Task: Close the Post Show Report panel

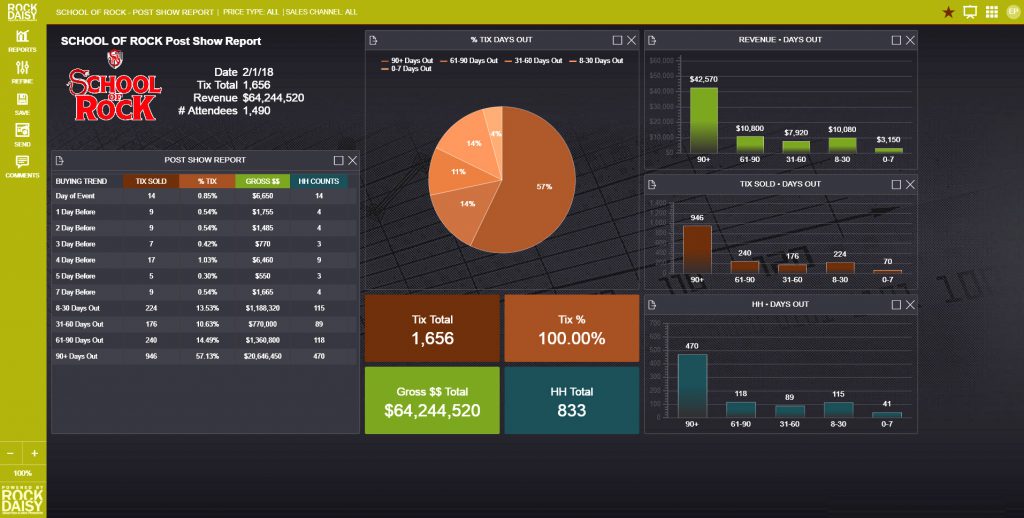Action: [x=353, y=160]
